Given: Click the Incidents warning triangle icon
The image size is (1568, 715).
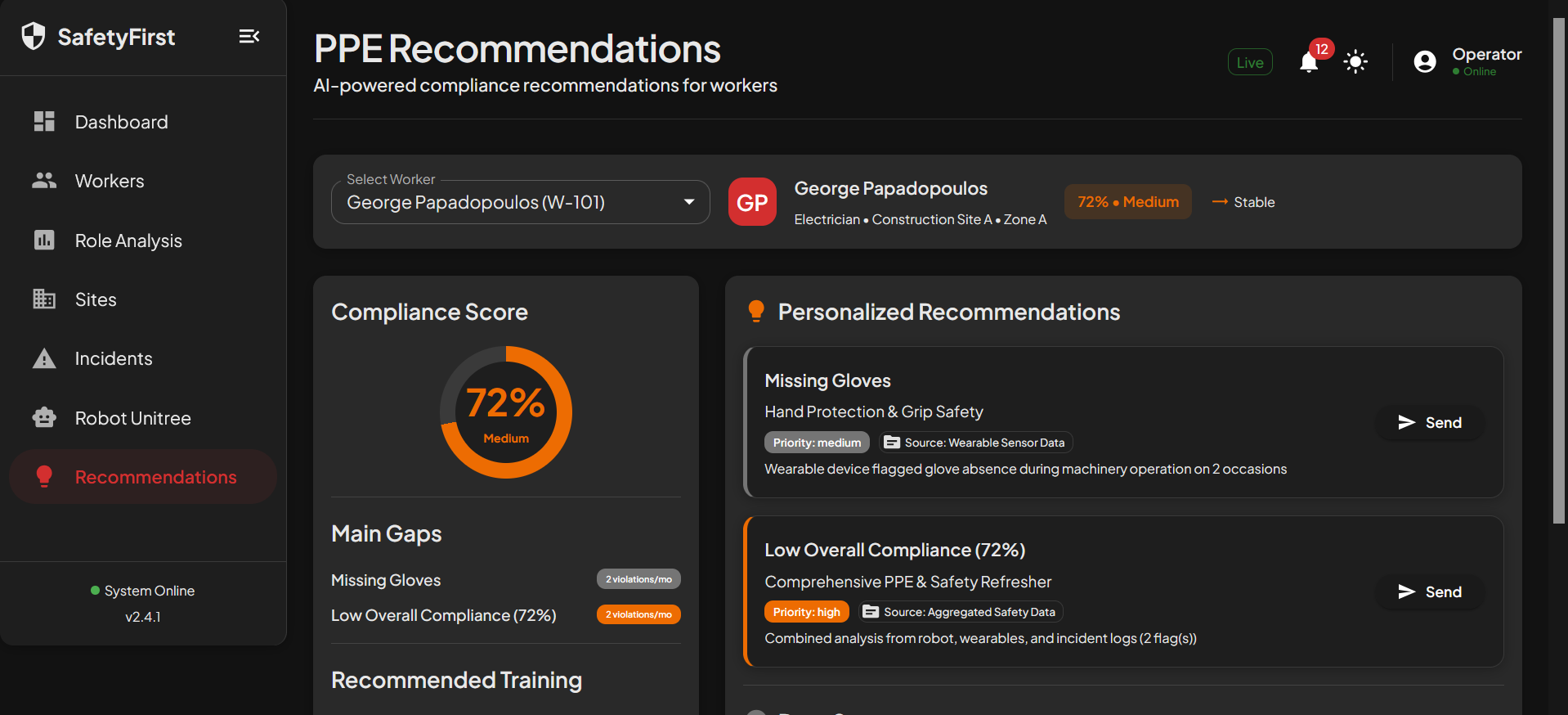Looking at the screenshot, I should coord(44,358).
